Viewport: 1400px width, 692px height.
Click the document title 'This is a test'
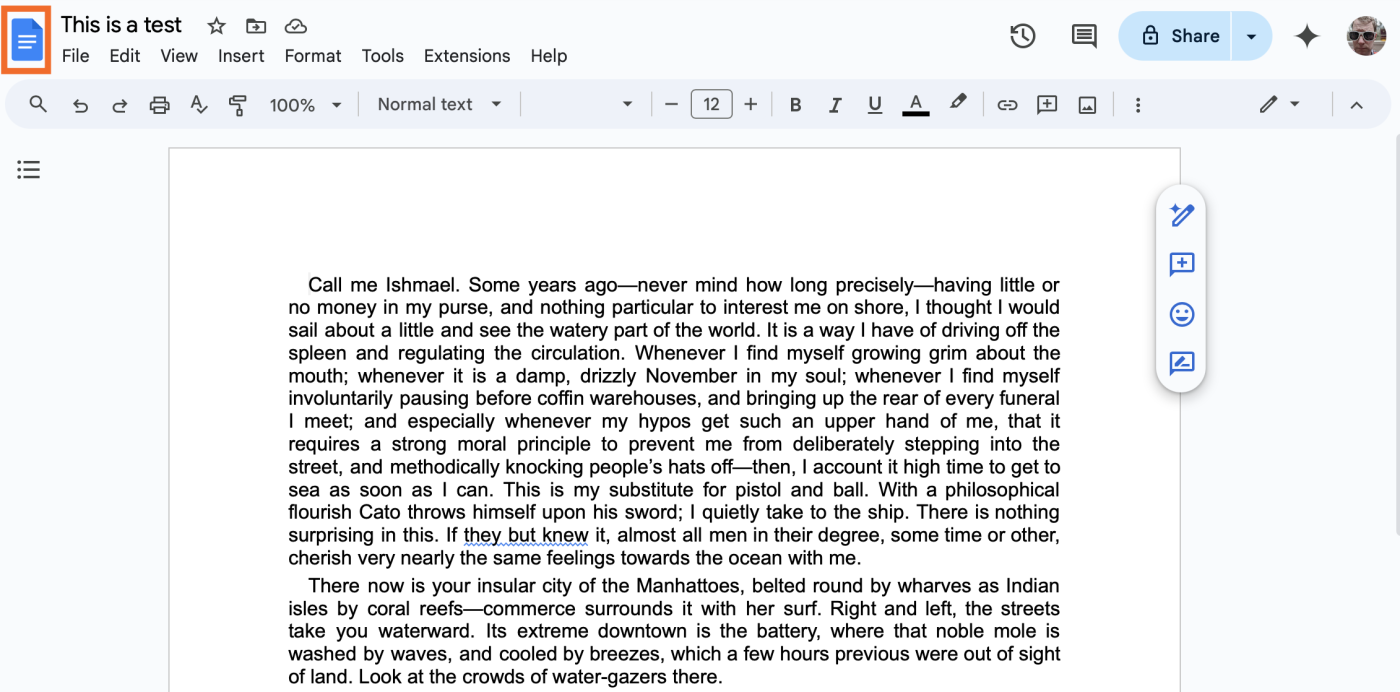coord(122,25)
